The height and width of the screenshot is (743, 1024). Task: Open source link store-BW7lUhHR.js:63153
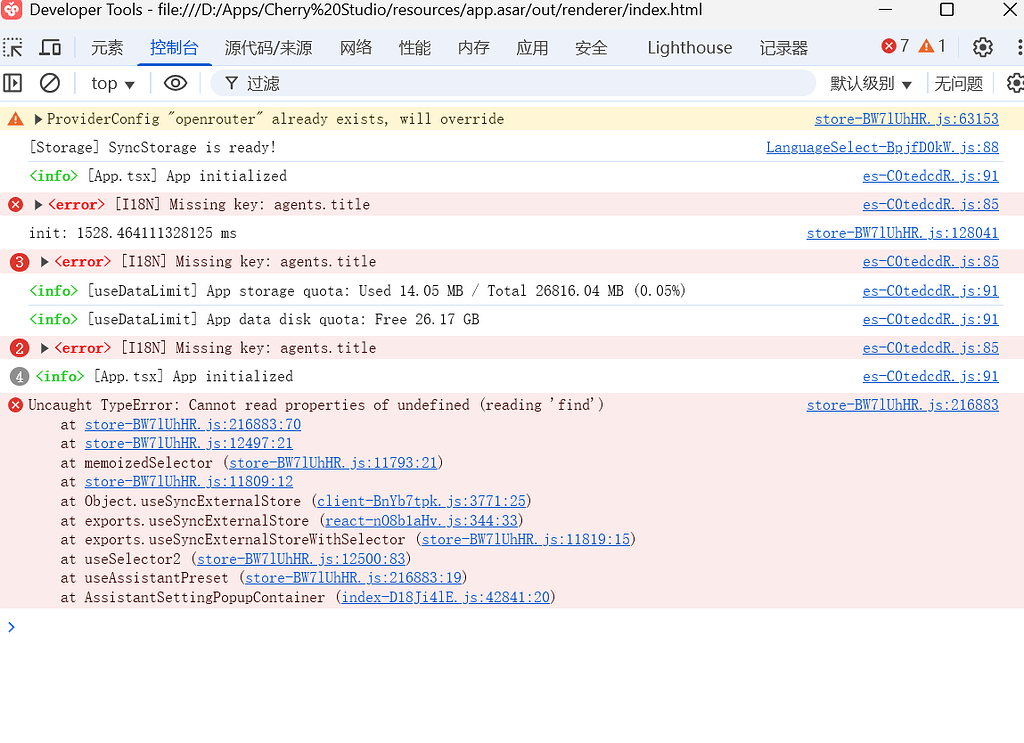[906, 119]
